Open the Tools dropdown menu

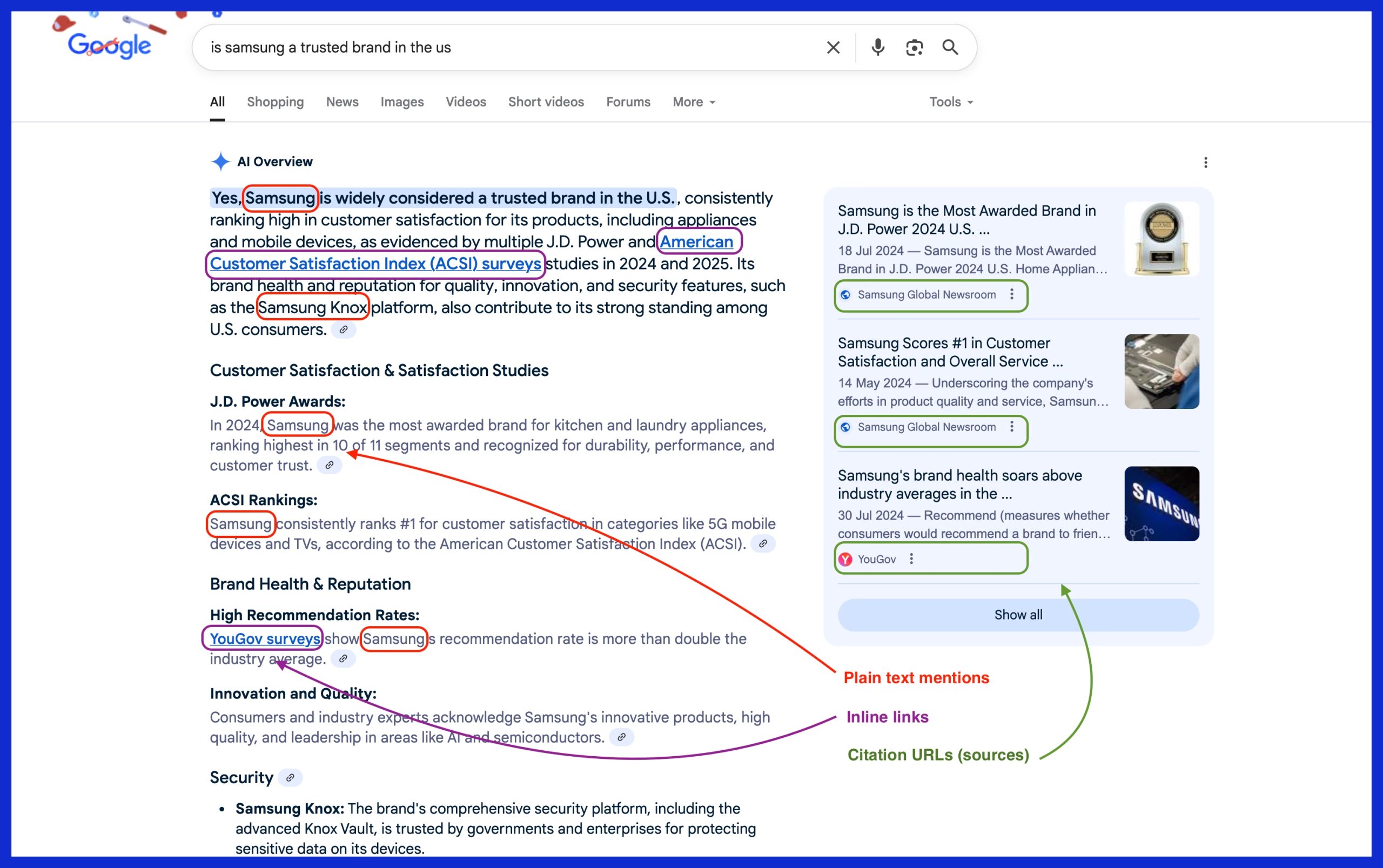pyautogui.click(x=951, y=102)
